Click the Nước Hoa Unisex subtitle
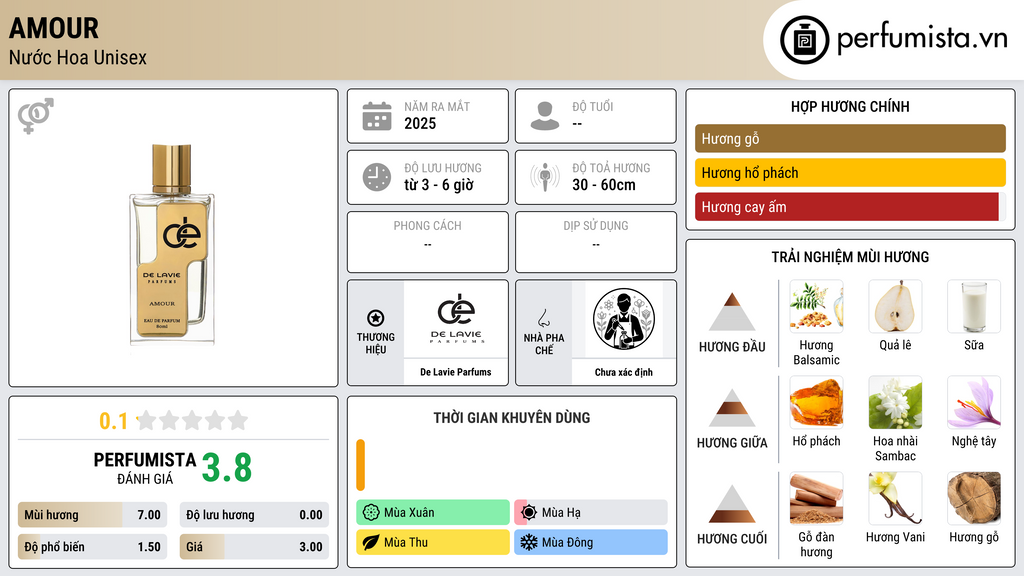Image resolution: width=1024 pixels, height=576 pixels. 78,57
